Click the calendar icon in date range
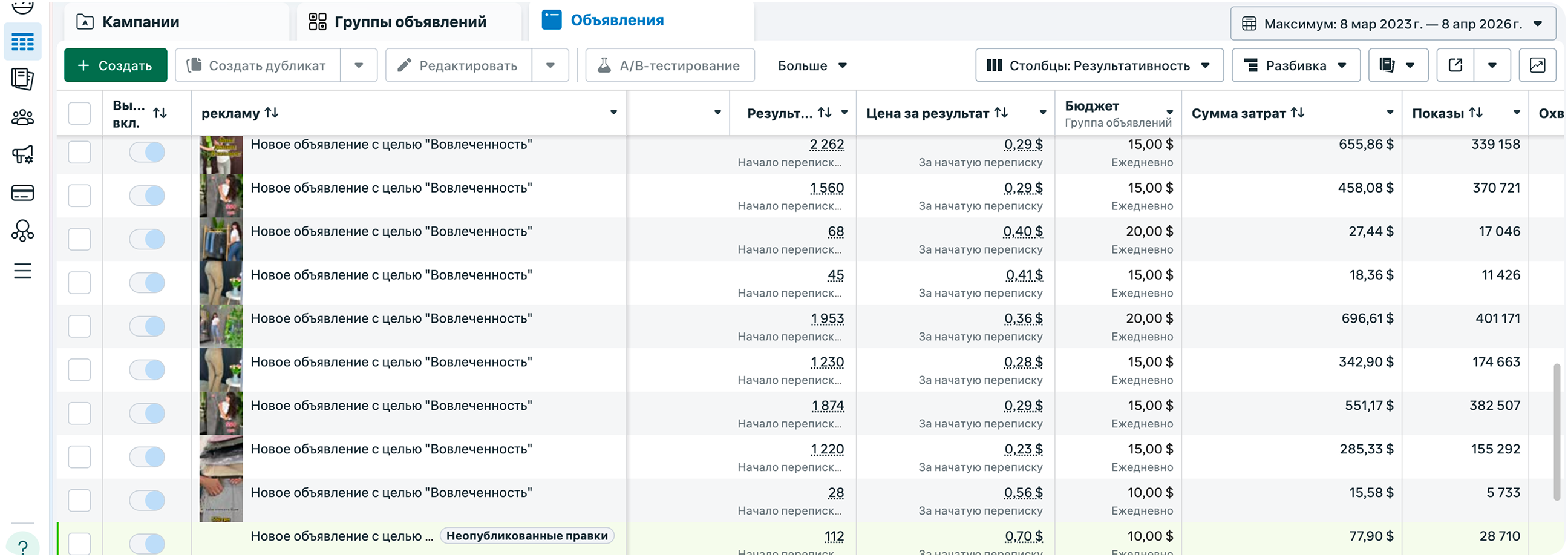1568x557 pixels. point(1249,24)
